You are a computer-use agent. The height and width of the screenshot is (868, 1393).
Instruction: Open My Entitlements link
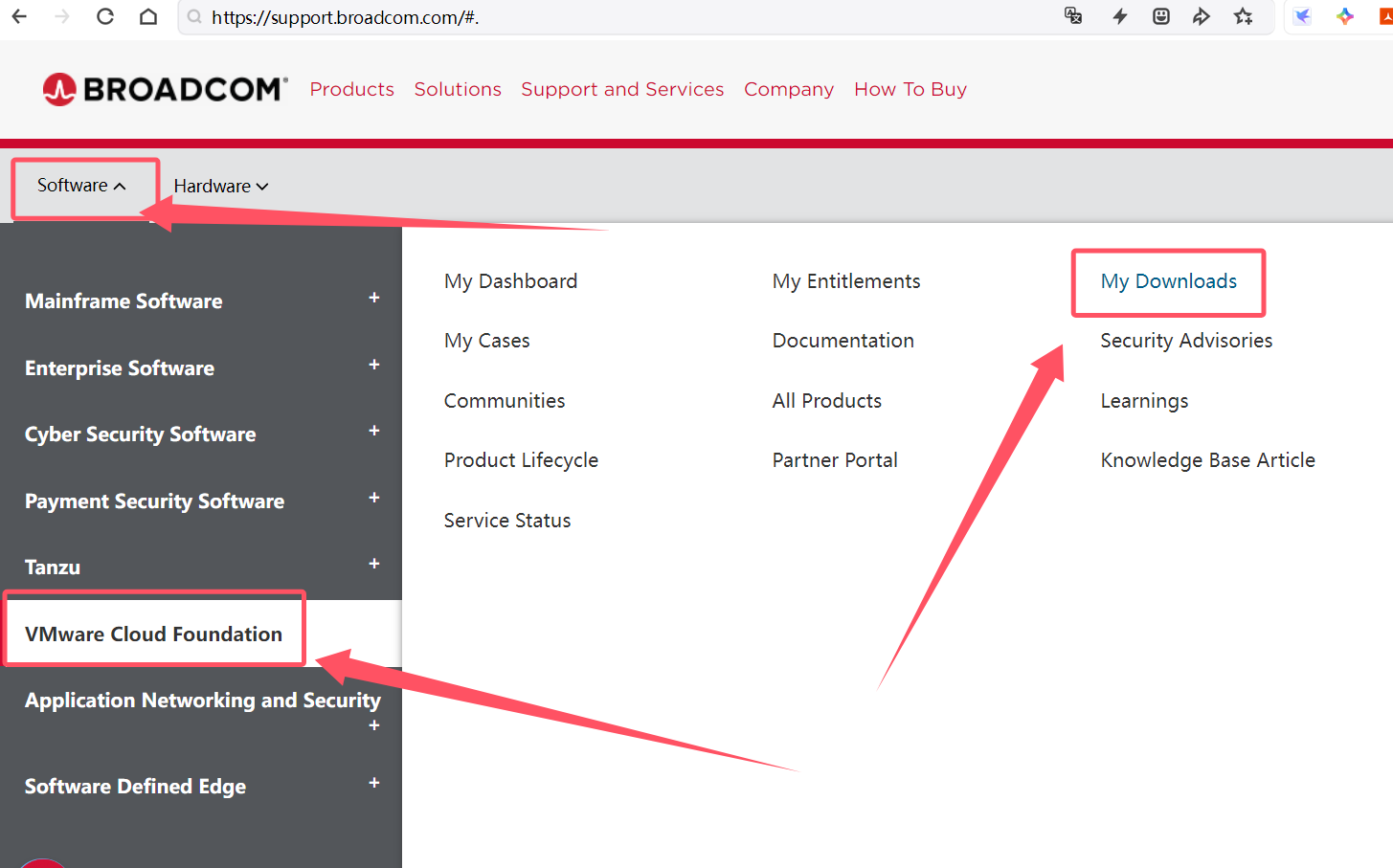(846, 281)
